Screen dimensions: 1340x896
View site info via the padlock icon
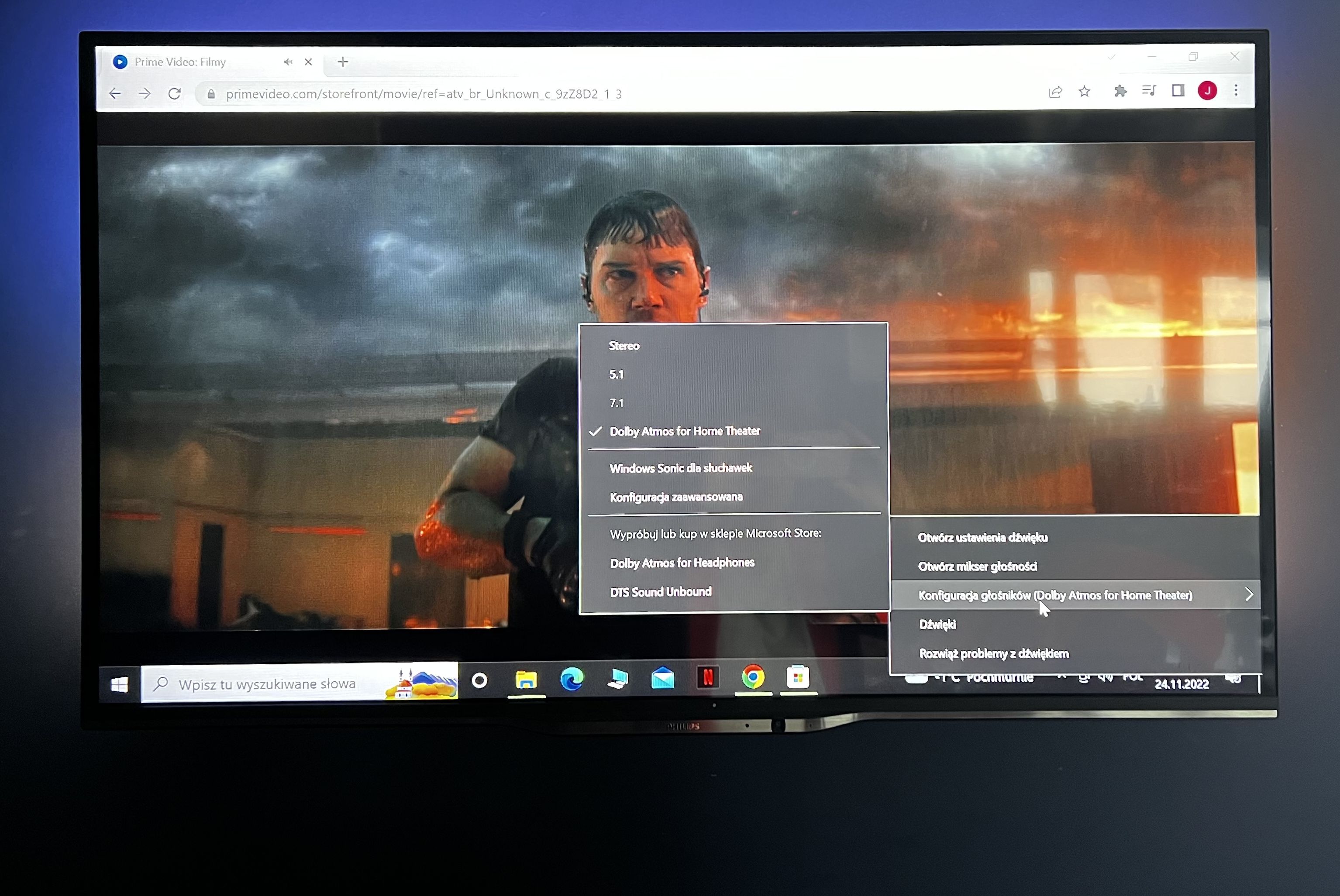211,94
